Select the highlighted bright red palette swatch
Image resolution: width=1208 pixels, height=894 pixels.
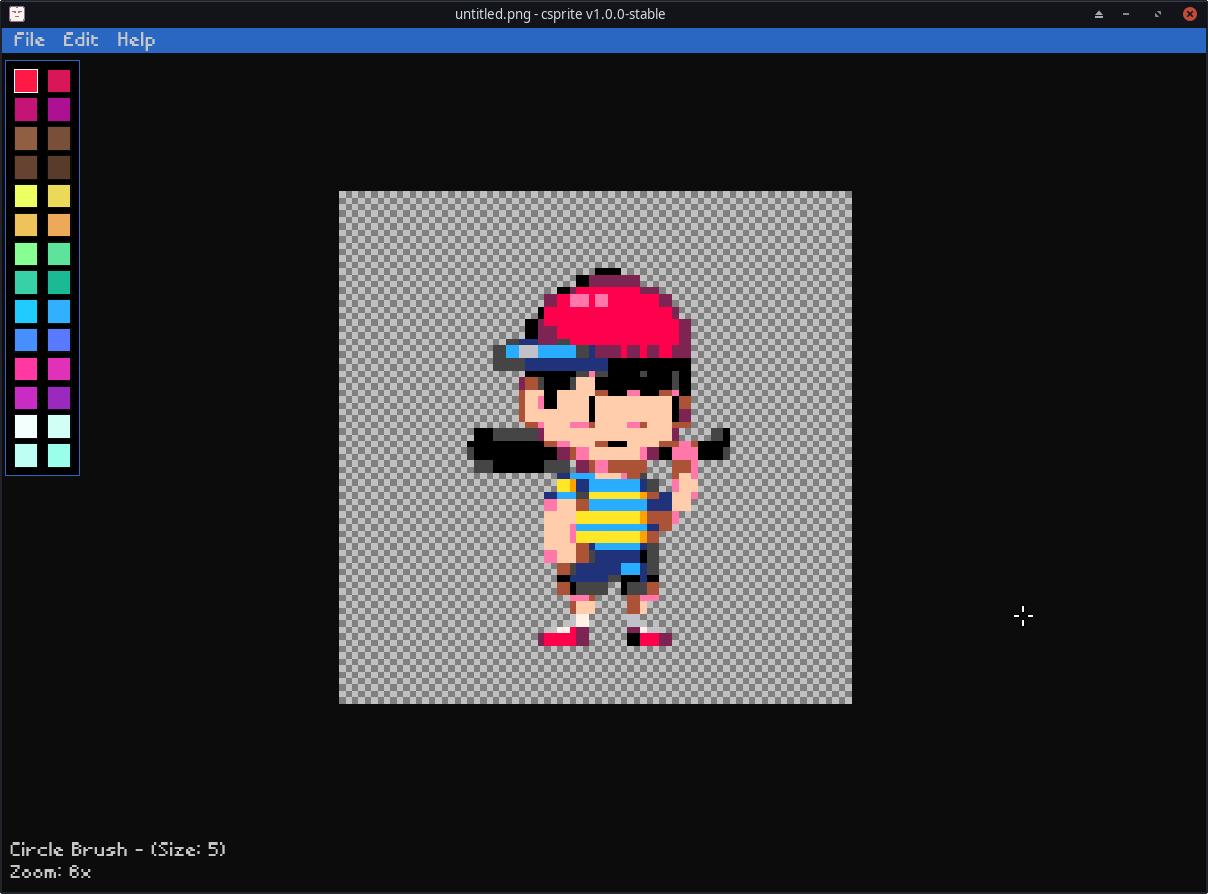click(26, 81)
